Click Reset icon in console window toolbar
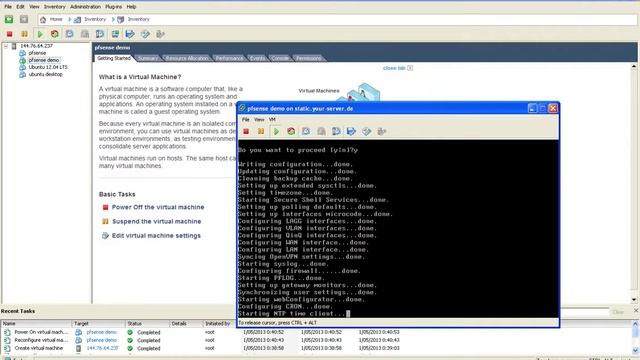The height and width of the screenshot is (360, 640). pos(291,131)
